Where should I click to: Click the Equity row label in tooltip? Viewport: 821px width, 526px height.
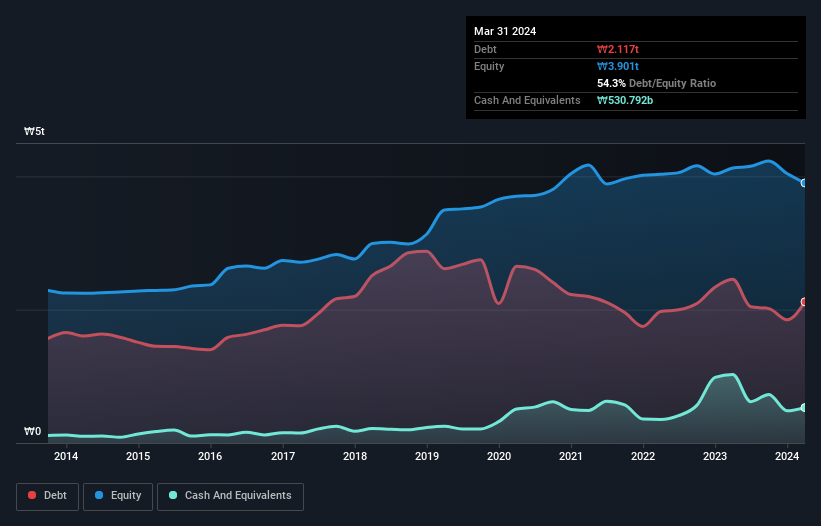click(x=489, y=66)
